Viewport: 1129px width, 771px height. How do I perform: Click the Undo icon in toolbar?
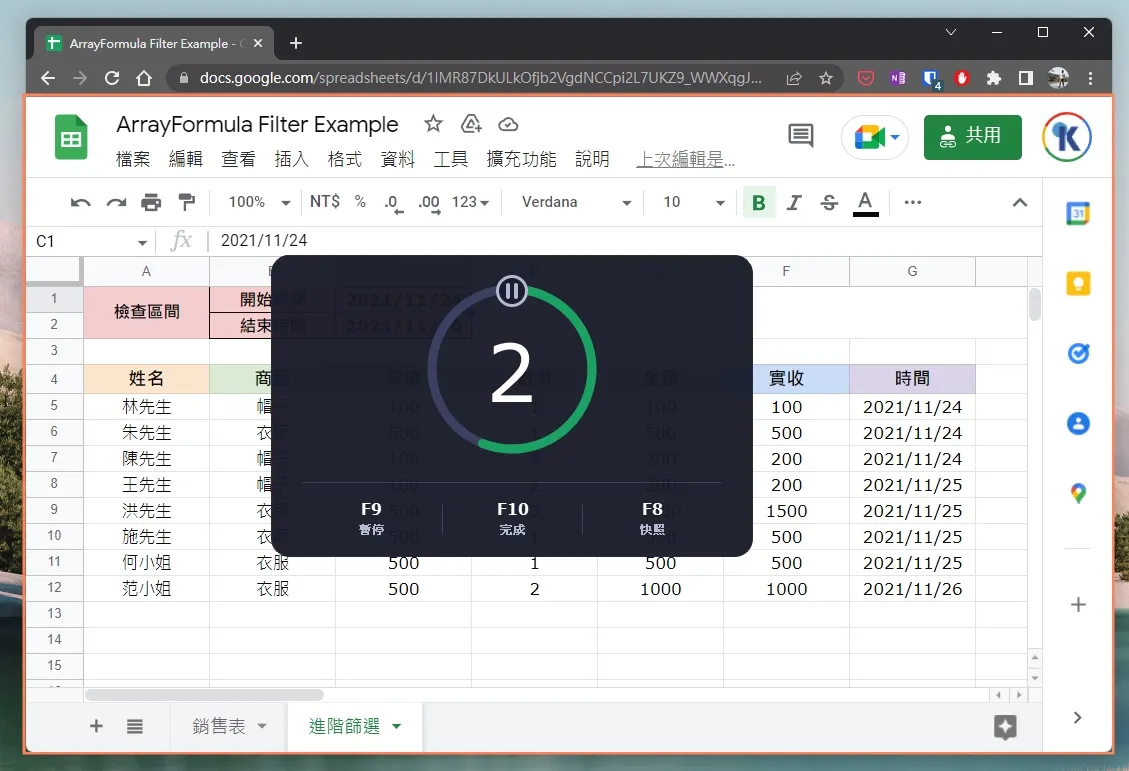click(80, 202)
